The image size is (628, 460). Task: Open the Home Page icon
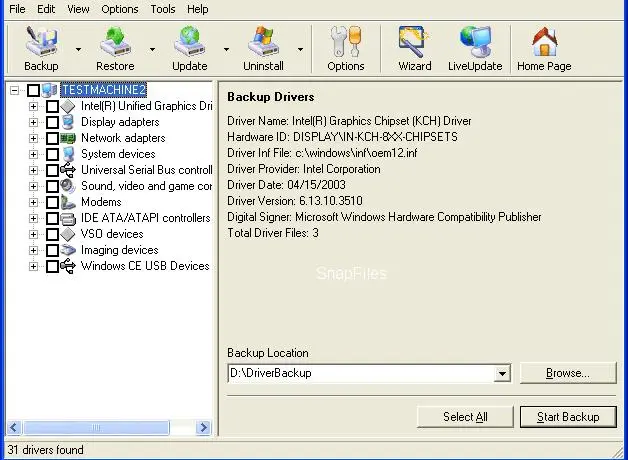pyautogui.click(x=544, y=41)
